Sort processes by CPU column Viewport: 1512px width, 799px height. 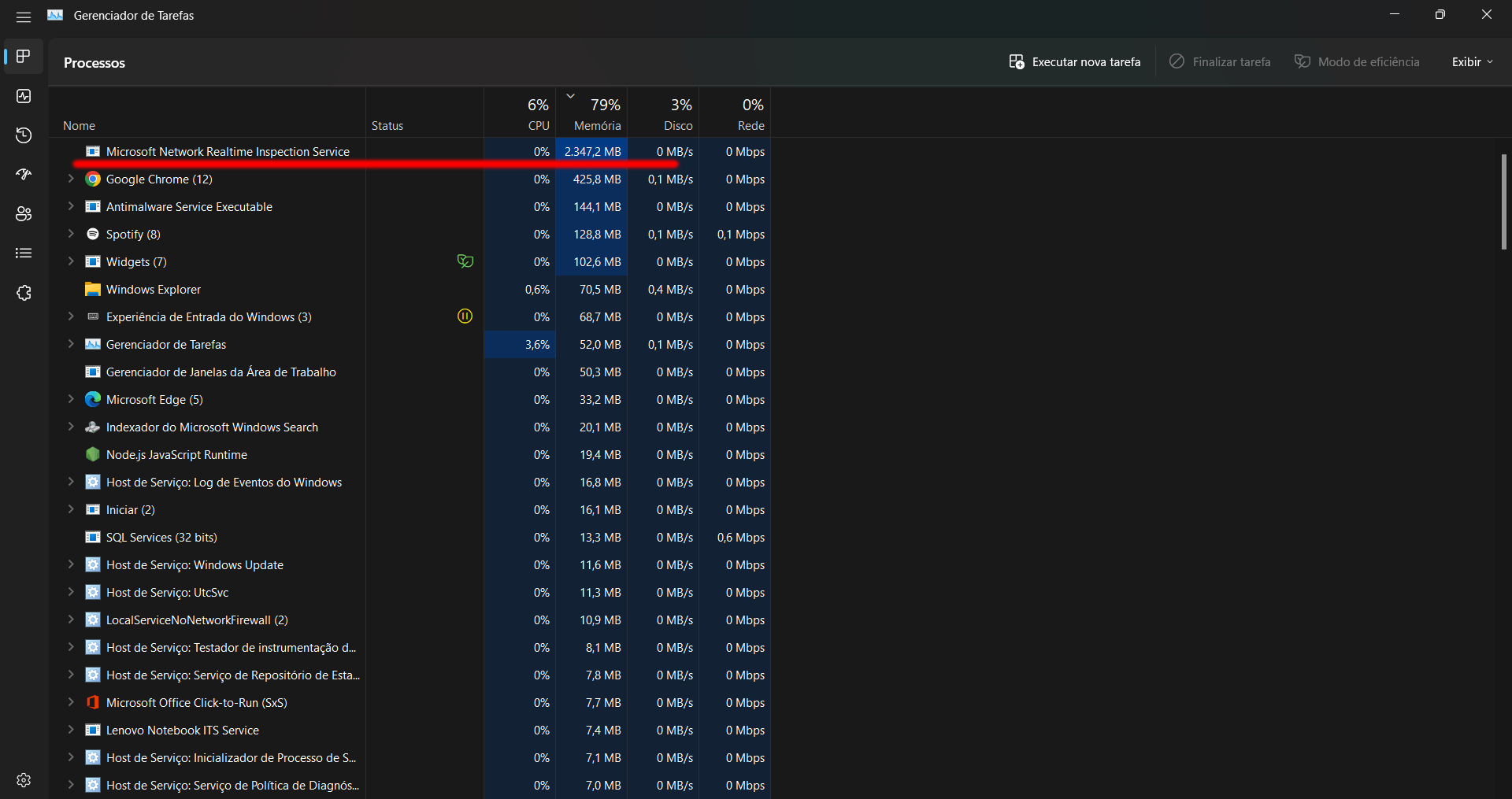pos(520,113)
